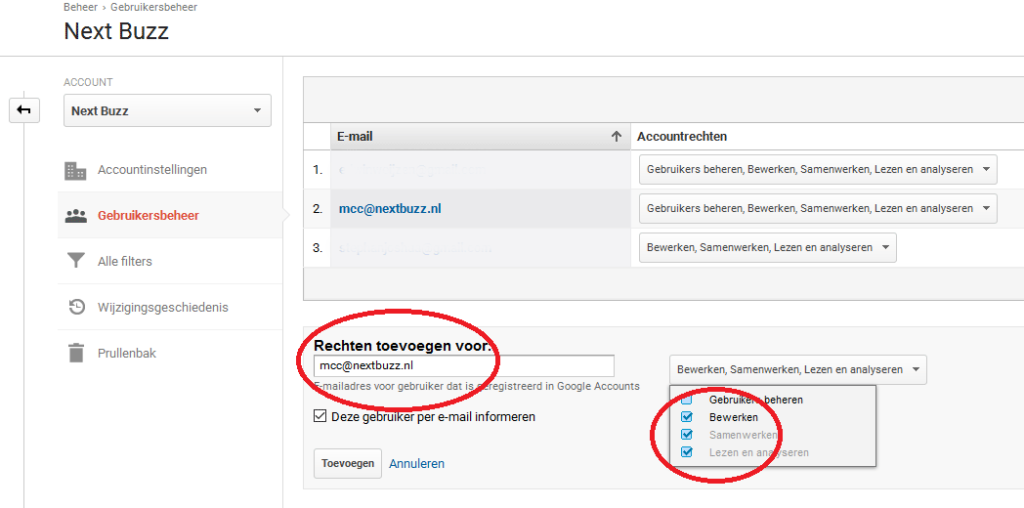Screen dimensions: 1024x508
Task: Open Wijzigingsgeschiedenis in the sidebar
Action: point(162,307)
